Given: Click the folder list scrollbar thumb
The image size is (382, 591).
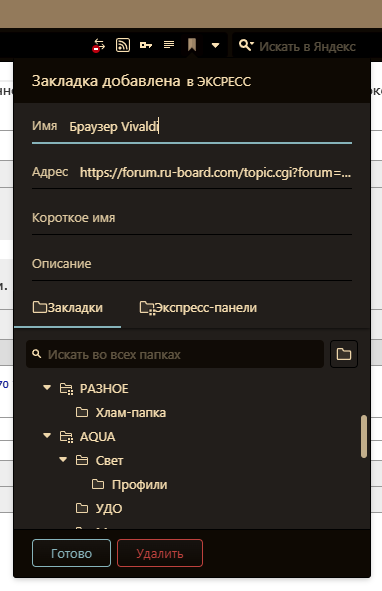Looking at the screenshot, I should (364, 436).
